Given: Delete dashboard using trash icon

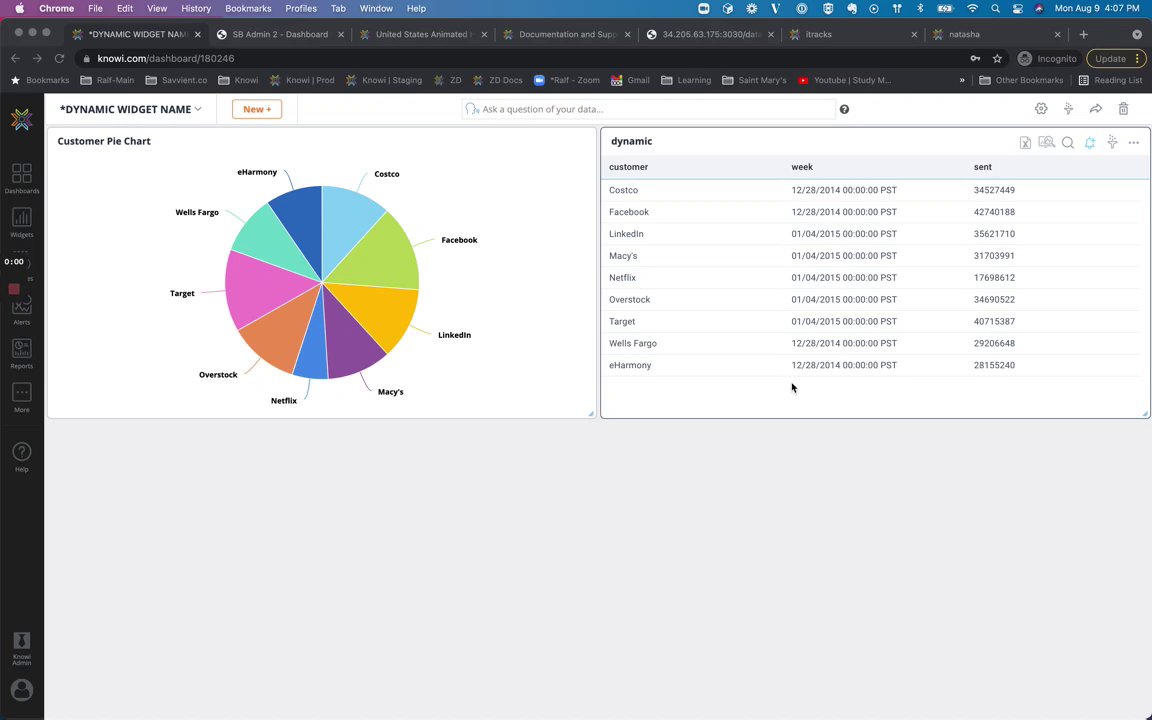Looking at the screenshot, I should (x=1123, y=109).
